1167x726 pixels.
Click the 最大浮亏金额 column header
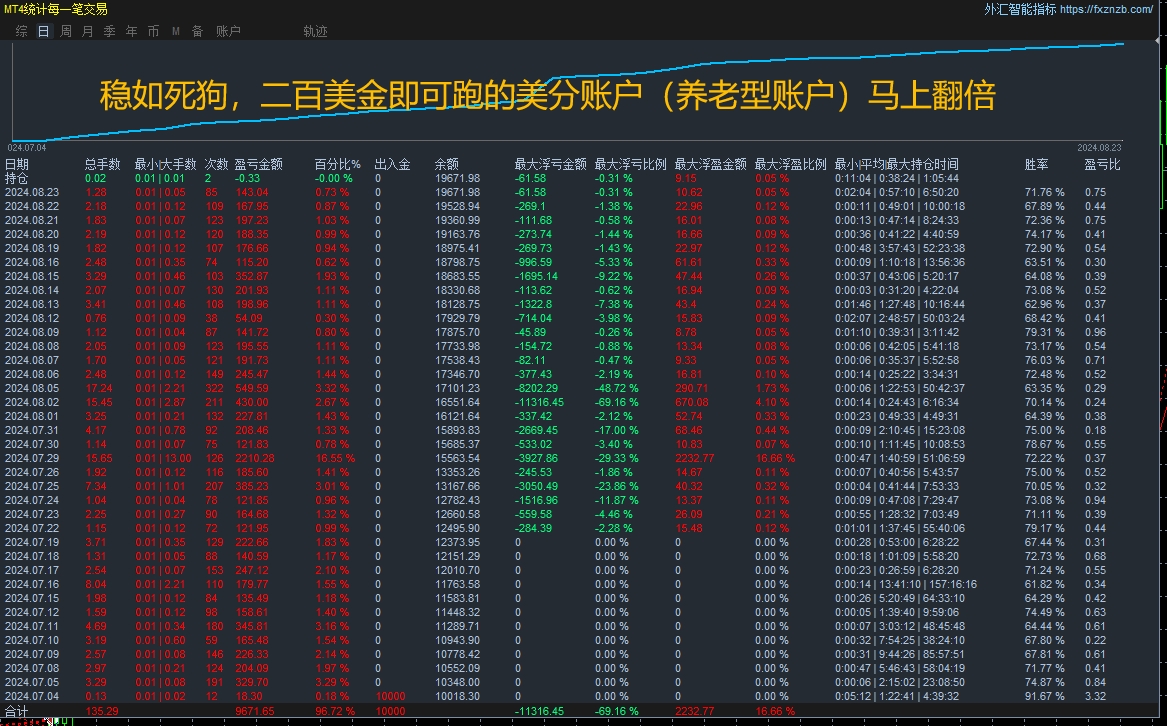(x=551, y=165)
